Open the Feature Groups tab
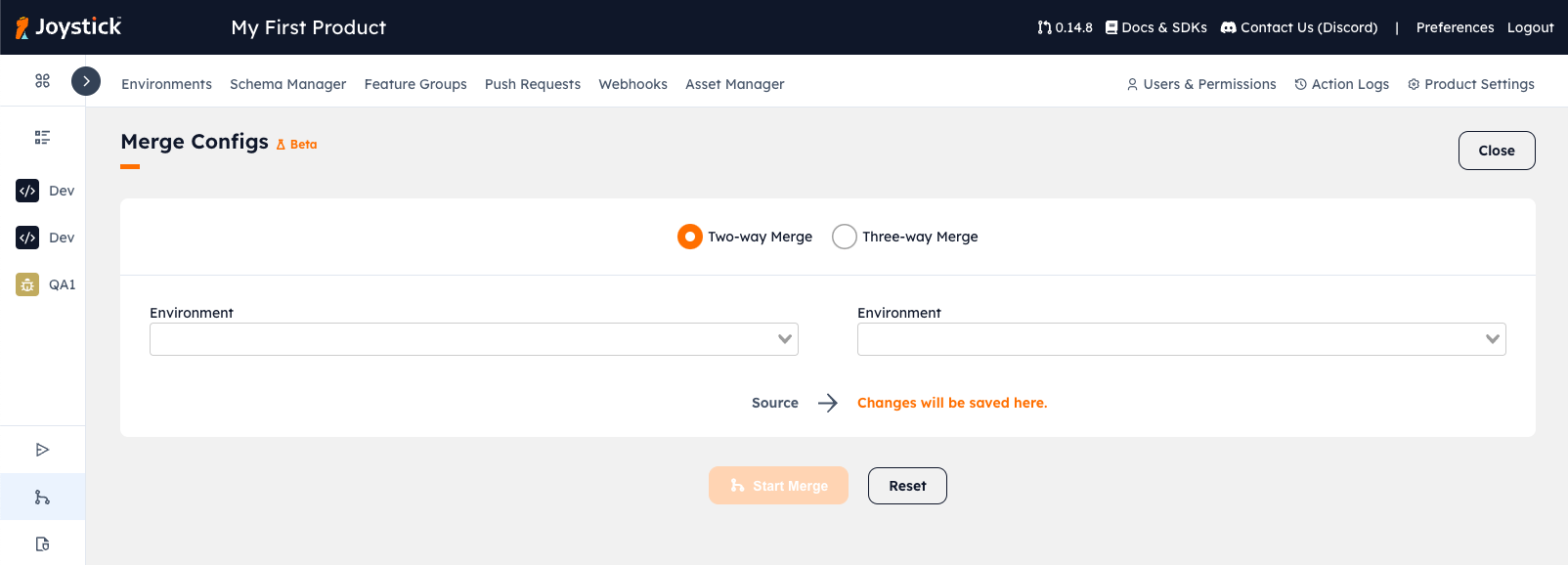The width and height of the screenshot is (1568, 565). pos(415,84)
